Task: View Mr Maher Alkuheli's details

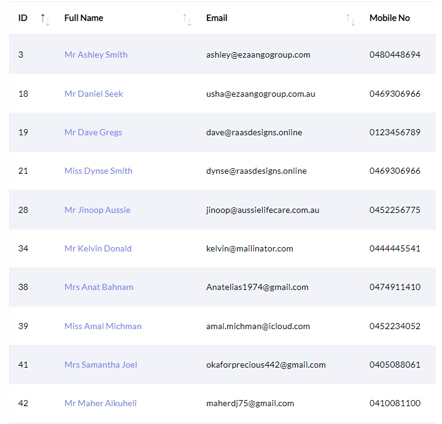Action: tap(100, 403)
